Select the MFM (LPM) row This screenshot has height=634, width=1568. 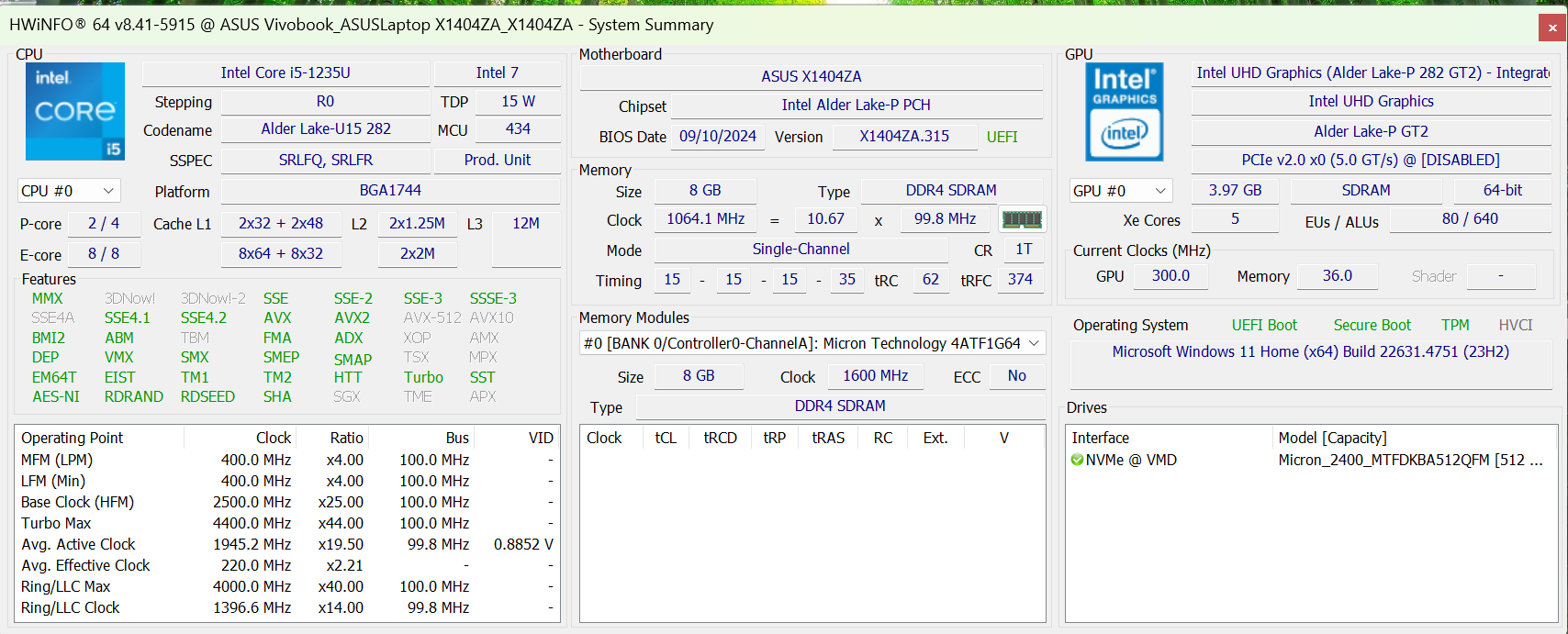pos(287,460)
